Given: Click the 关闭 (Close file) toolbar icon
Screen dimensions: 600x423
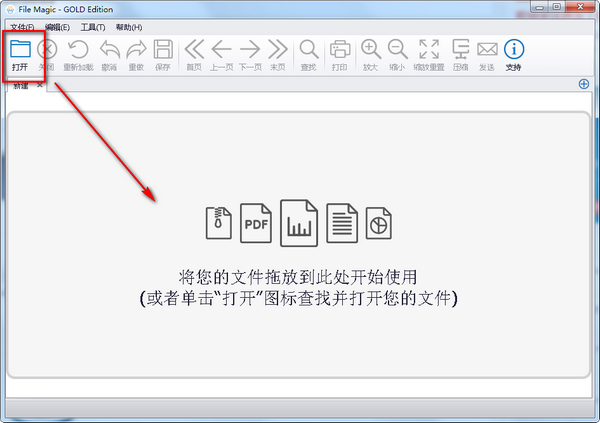Looking at the screenshot, I should (x=47, y=49).
